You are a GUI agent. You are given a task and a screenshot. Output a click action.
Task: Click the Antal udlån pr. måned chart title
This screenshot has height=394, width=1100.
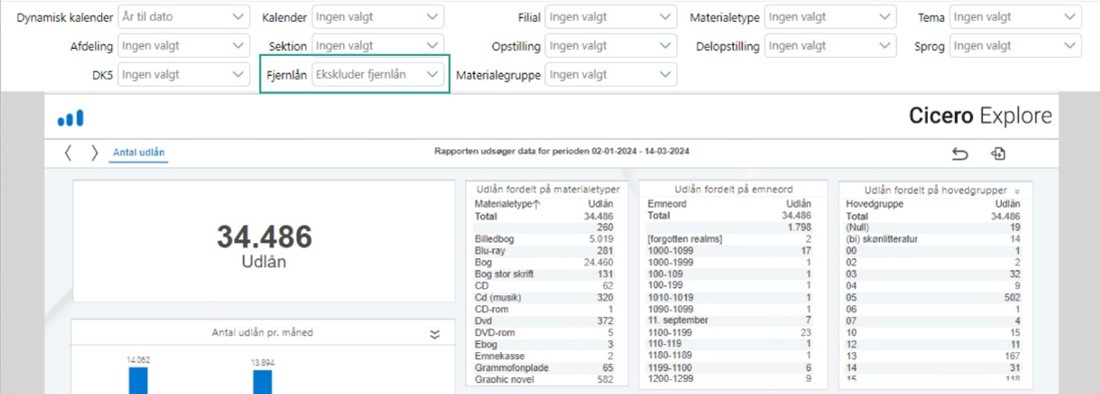pyautogui.click(x=262, y=333)
